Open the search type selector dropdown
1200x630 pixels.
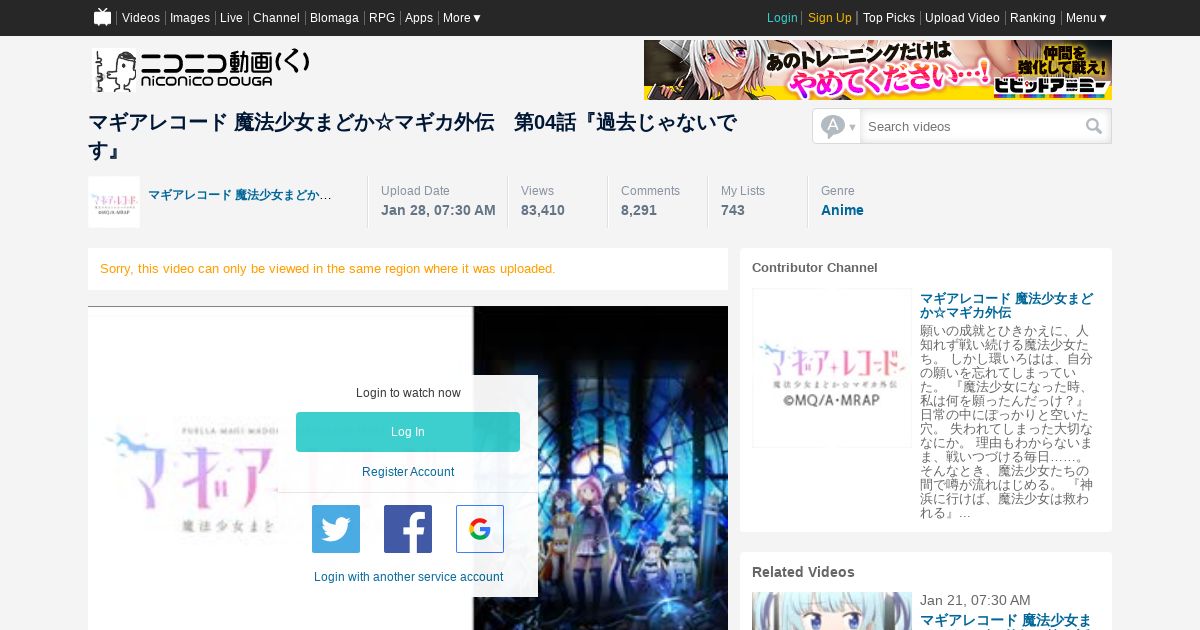(837, 126)
